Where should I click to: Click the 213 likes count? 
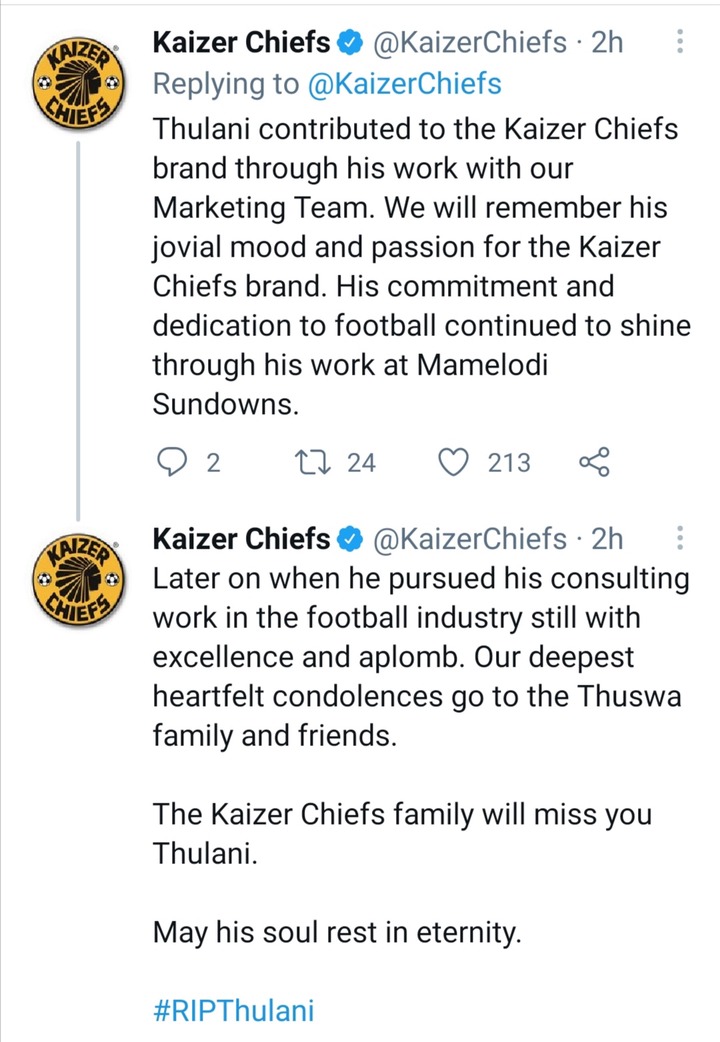coord(509,462)
